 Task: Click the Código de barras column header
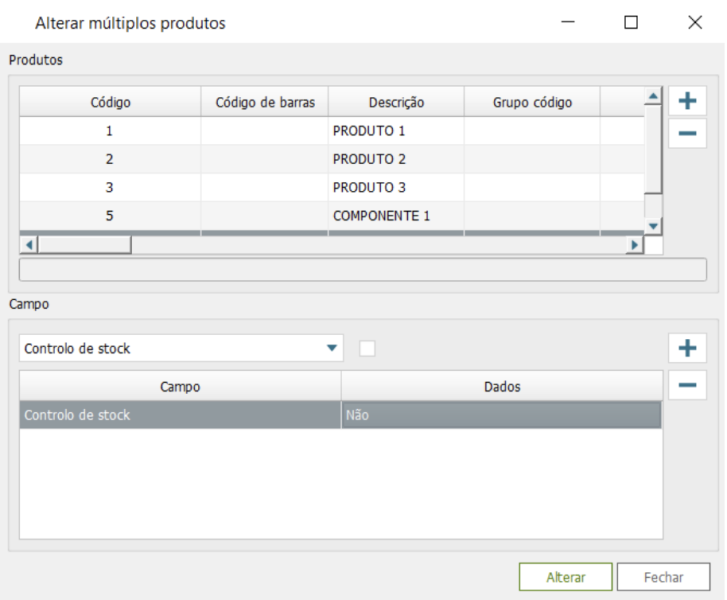click(265, 102)
